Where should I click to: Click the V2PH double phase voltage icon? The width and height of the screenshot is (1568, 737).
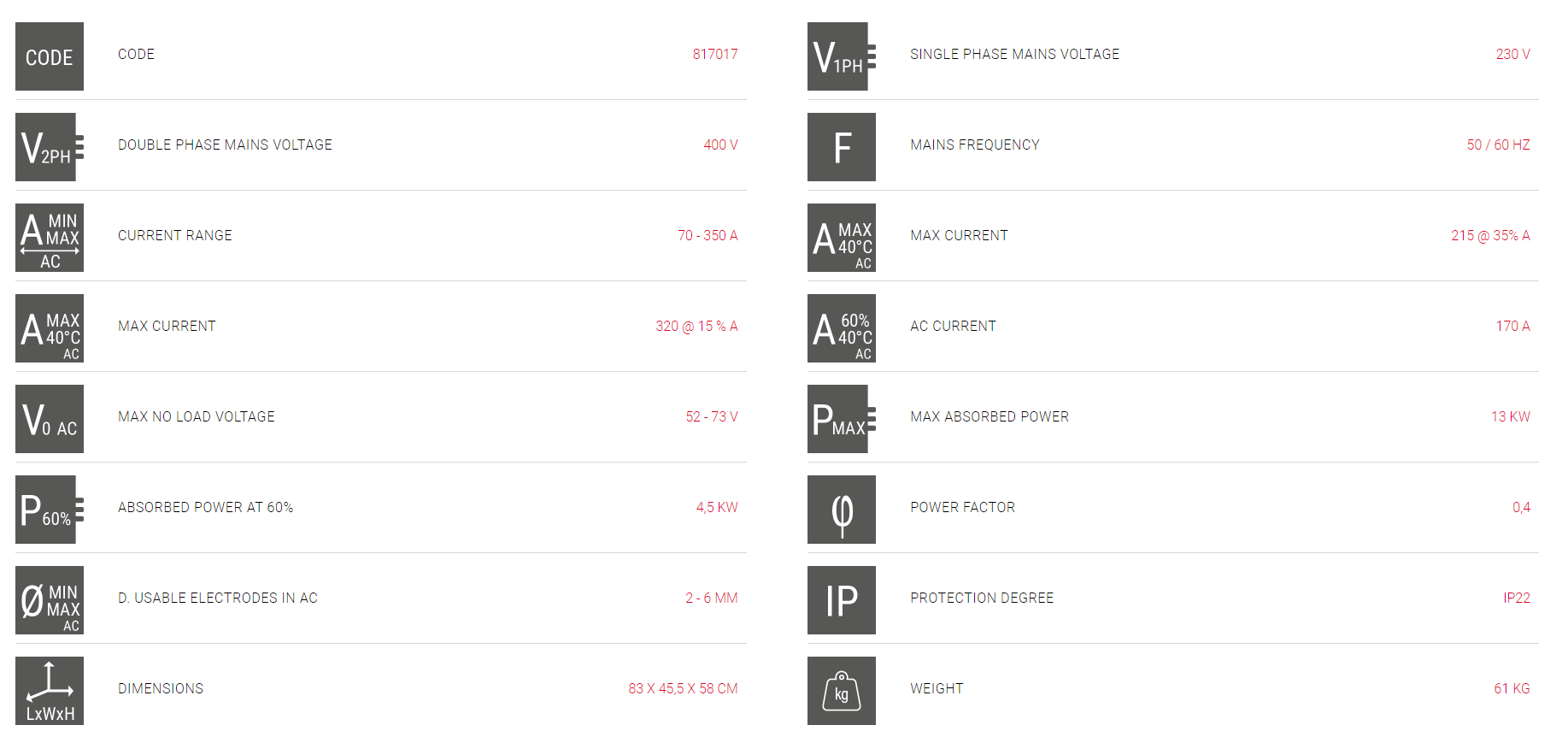pyautogui.click(x=50, y=147)
